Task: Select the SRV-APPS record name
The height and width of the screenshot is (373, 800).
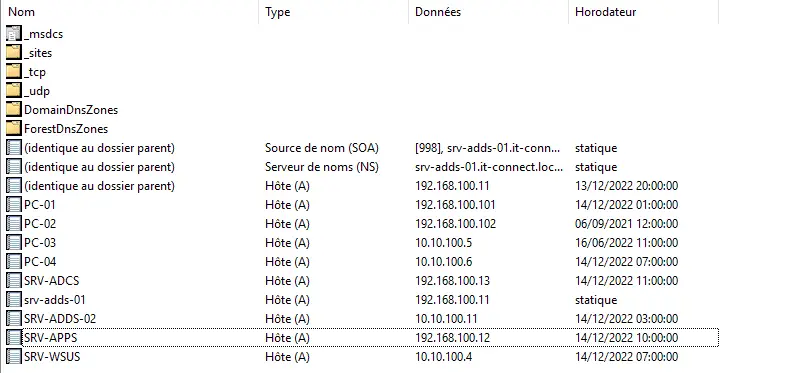Action: pos(51,338)
